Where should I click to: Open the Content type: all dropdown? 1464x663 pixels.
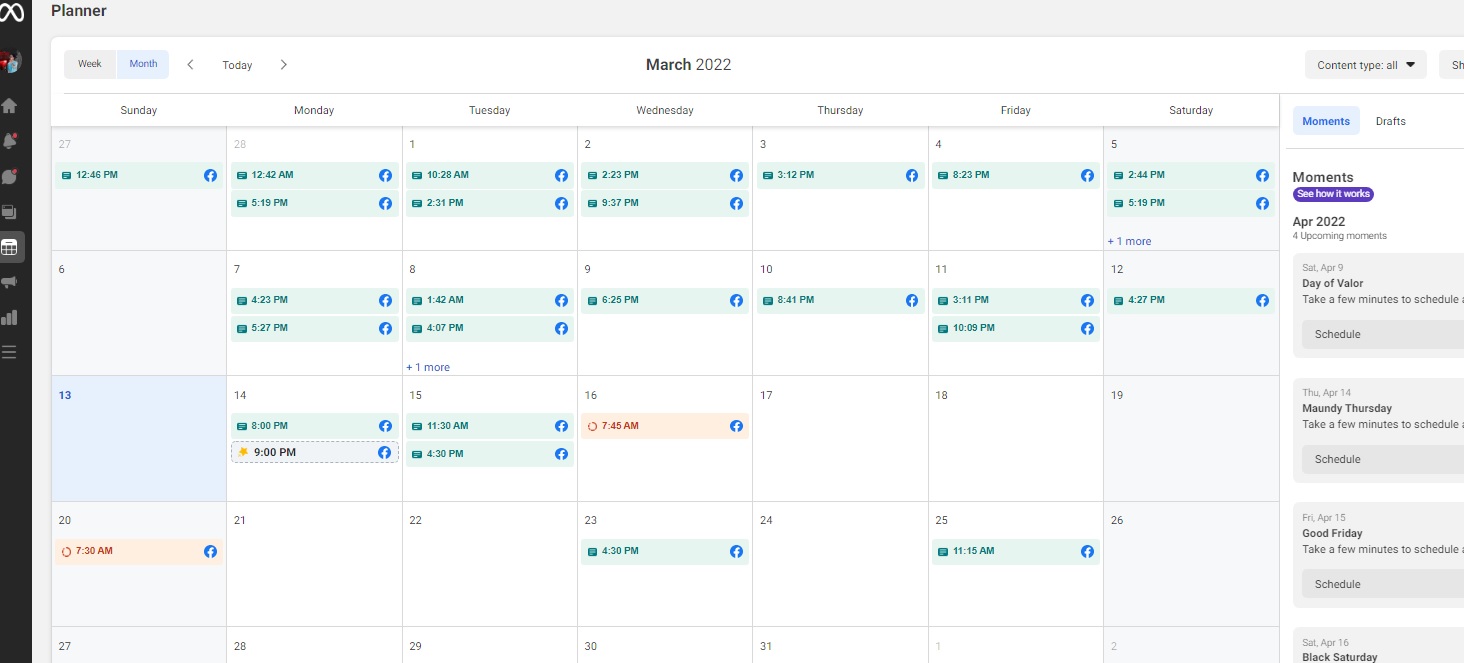(x=1366, y=65)
